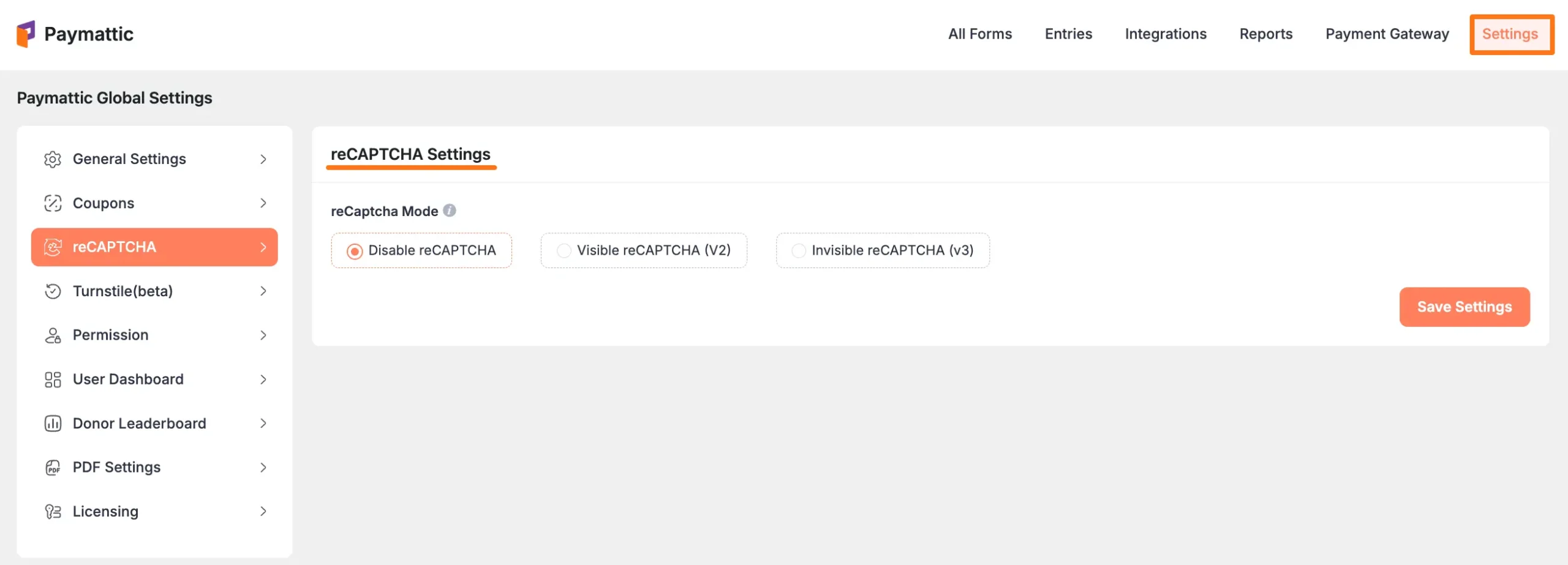Click the Donor Leaderboard chart icon
This screenshot has width=1568, height=565.
click(x=53, y=423)
